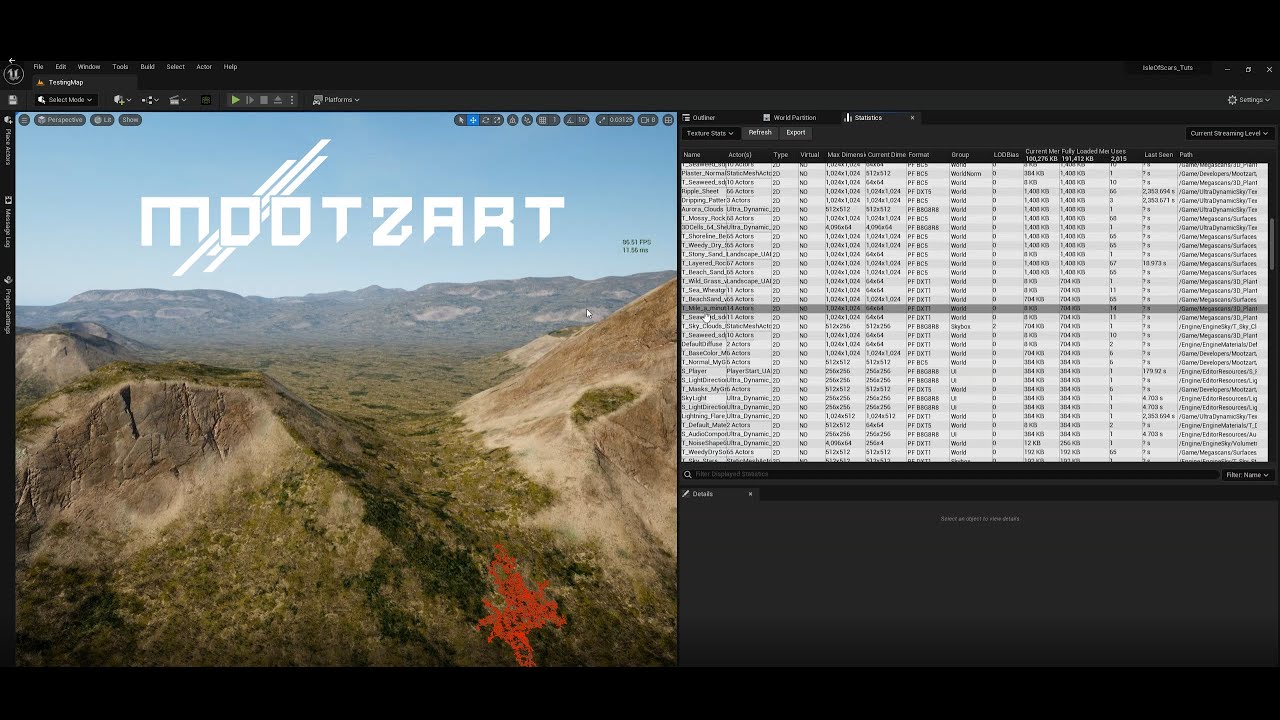Open the Show flags menu

[131, 120]
